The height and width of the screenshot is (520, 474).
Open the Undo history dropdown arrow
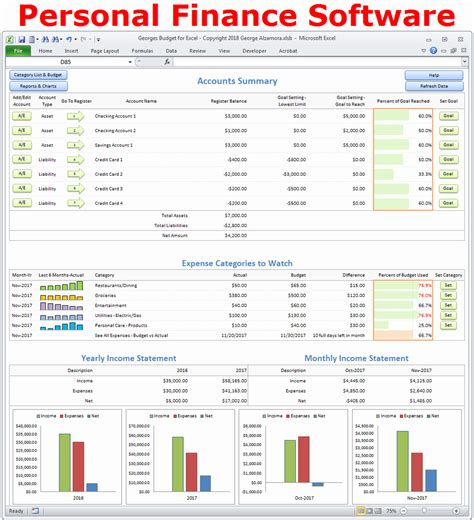pos(76,40)
